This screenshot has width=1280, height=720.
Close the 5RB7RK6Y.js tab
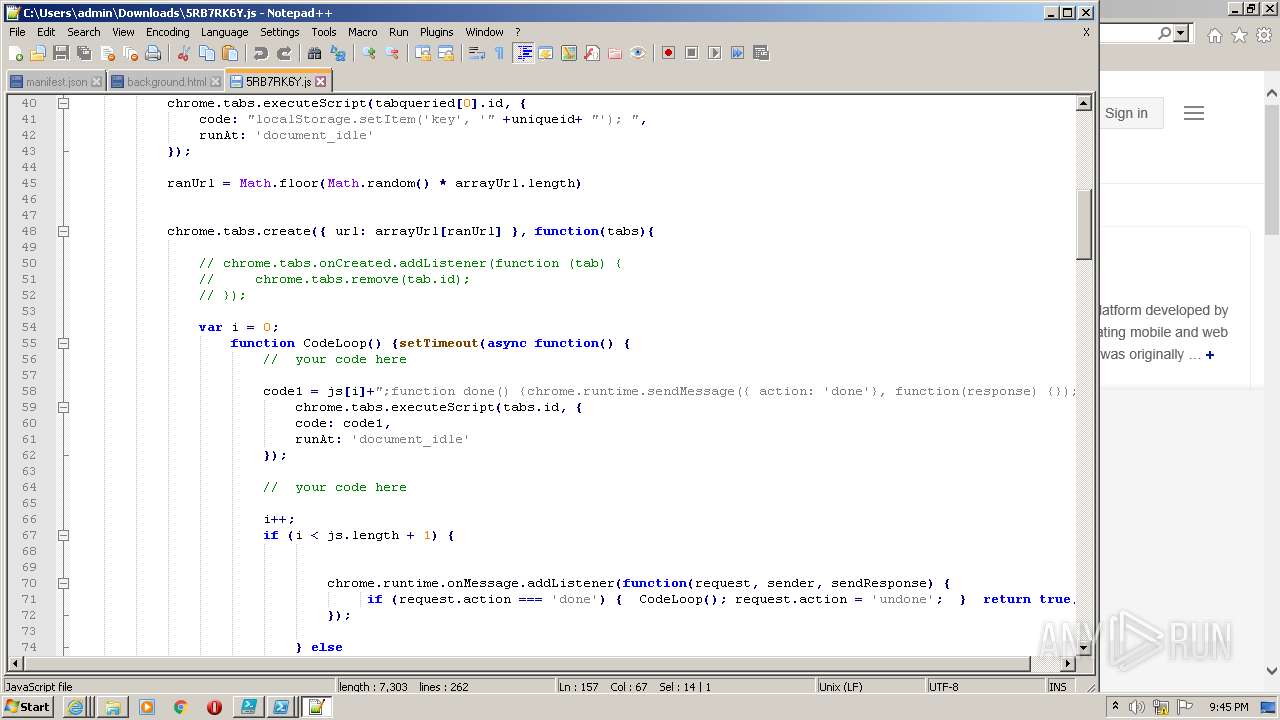(x=321, y=82)
